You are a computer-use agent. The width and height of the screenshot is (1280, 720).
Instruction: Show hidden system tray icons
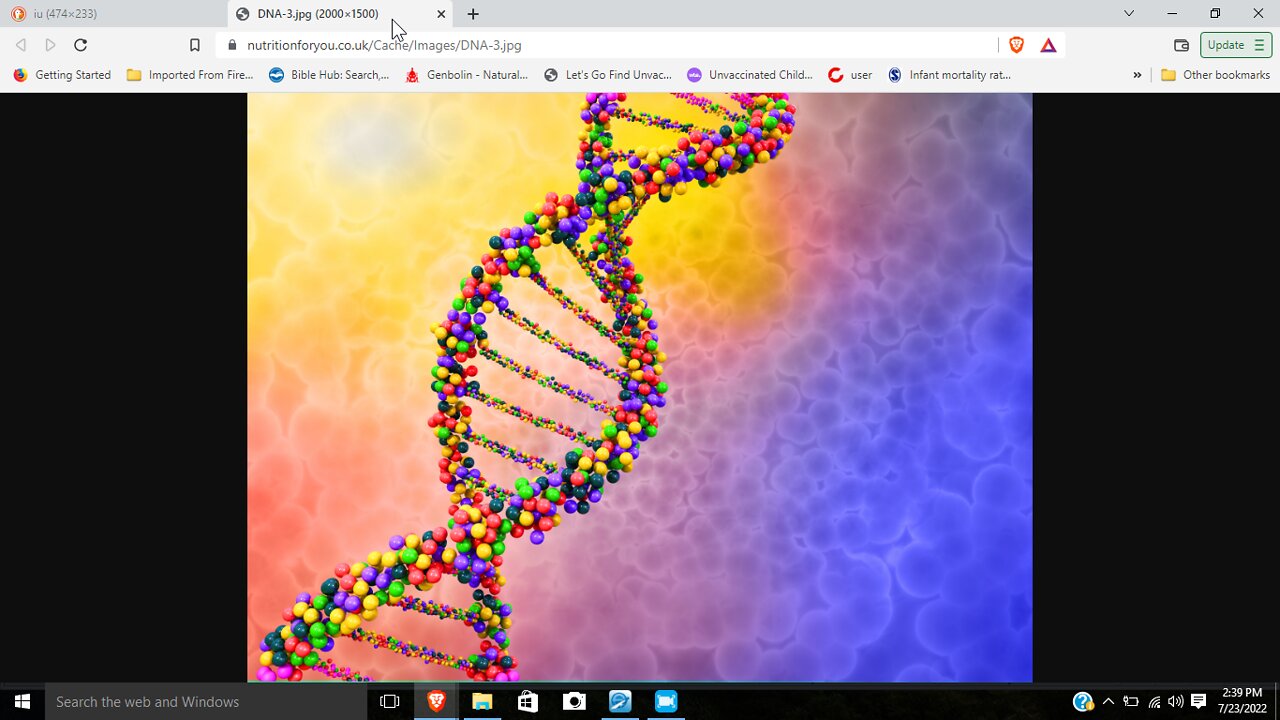click(x=1108, y=702)
